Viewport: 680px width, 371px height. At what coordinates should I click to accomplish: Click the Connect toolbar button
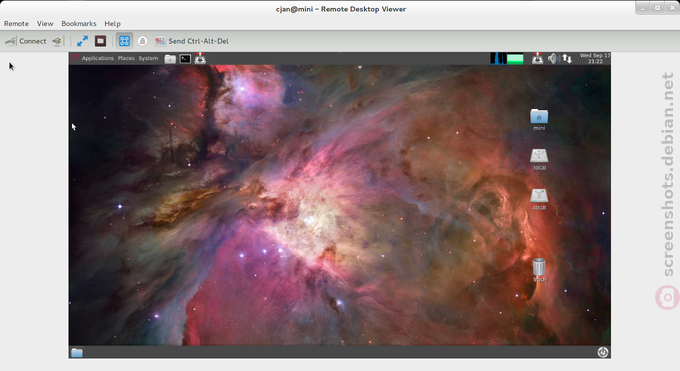pos(26,41)
